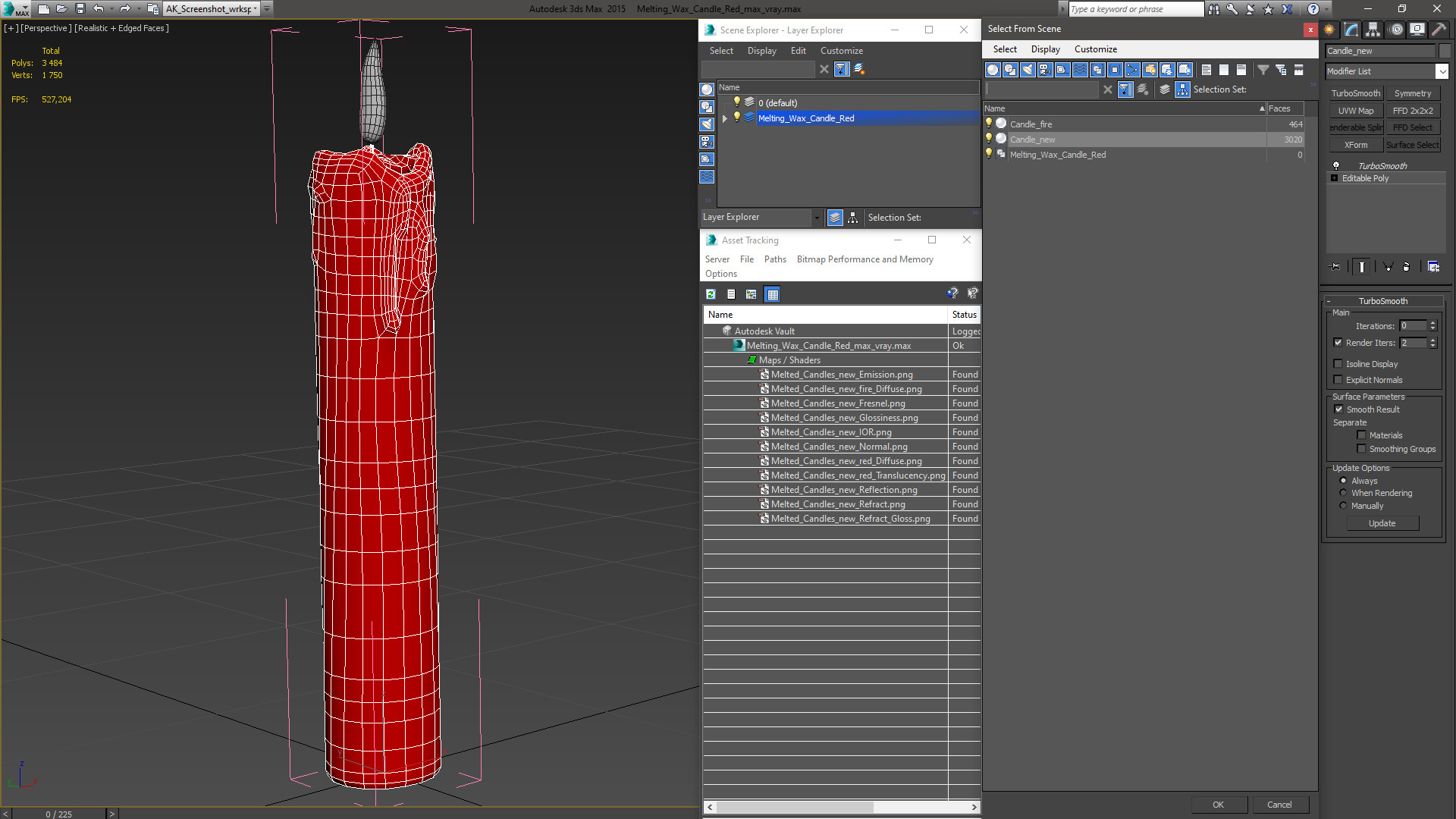Open Server menu in Asset Tracking
The width and height of the screenshot is (1456, 819).
[717, 259]
